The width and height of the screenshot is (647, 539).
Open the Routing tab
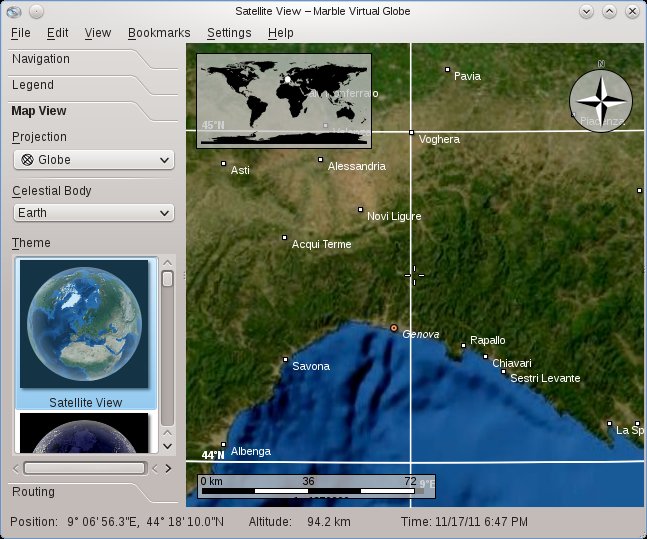(x=33, y=492)
